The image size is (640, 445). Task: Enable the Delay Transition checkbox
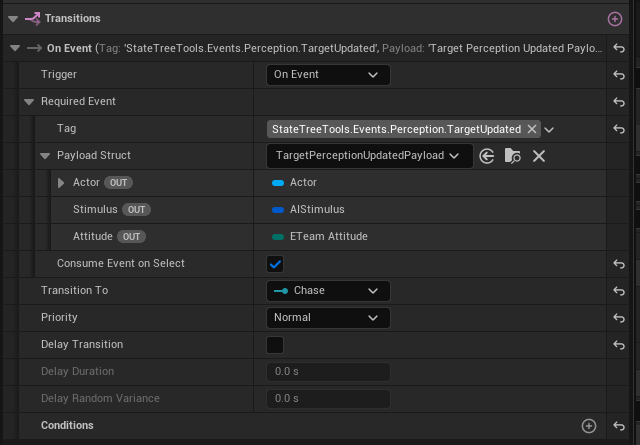[275, 345]
